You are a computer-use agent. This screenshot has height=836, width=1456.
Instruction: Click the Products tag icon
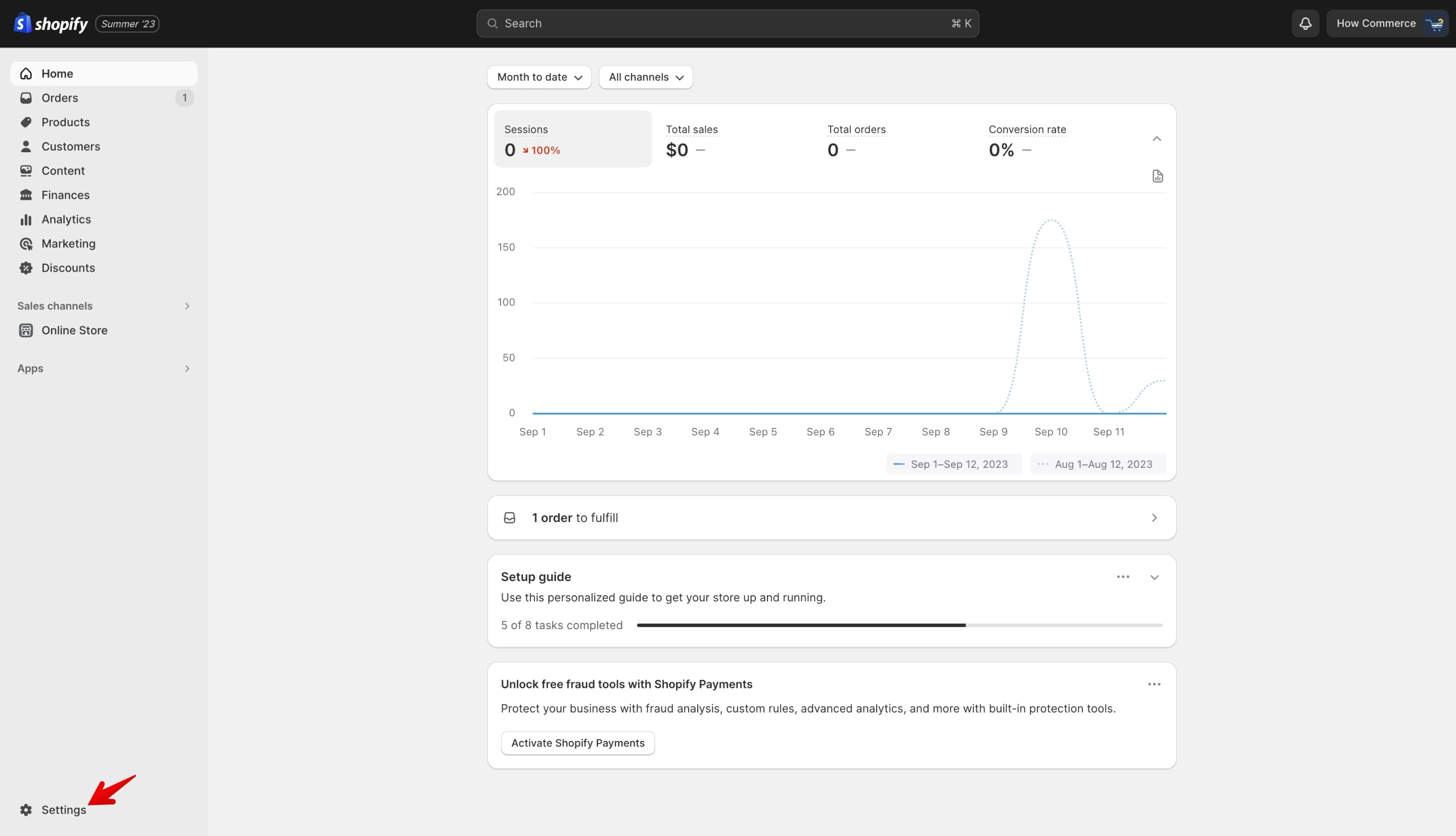(x=26, y=122)
